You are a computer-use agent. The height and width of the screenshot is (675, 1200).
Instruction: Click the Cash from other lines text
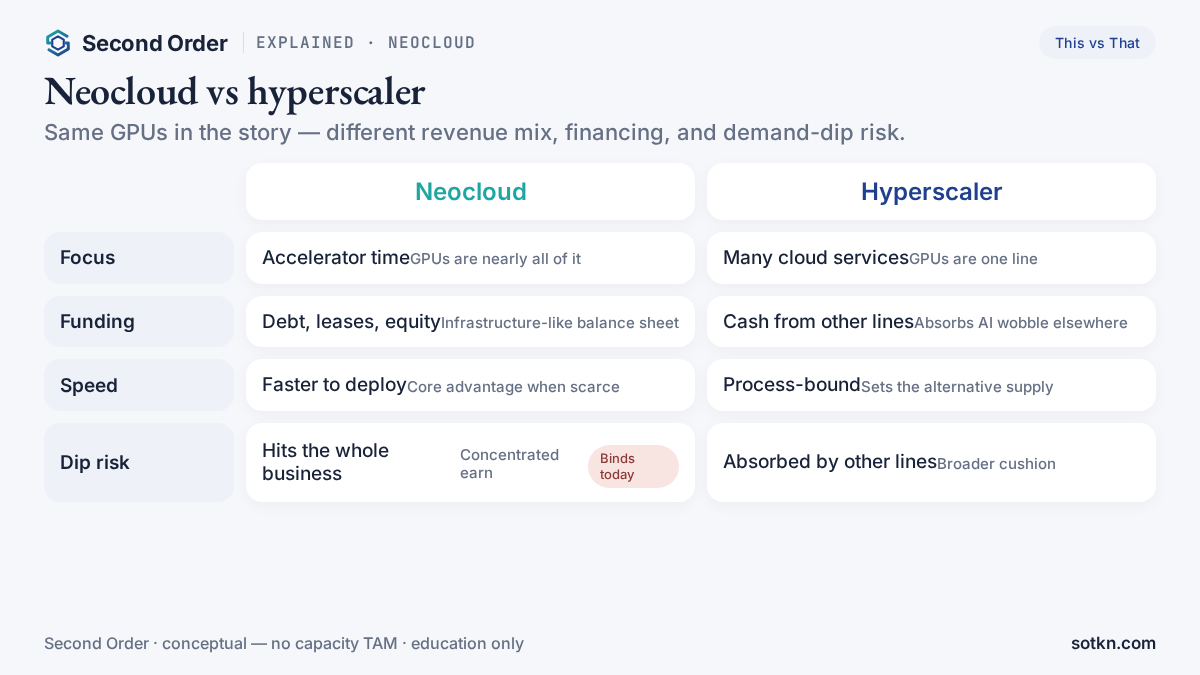point(818,322)
